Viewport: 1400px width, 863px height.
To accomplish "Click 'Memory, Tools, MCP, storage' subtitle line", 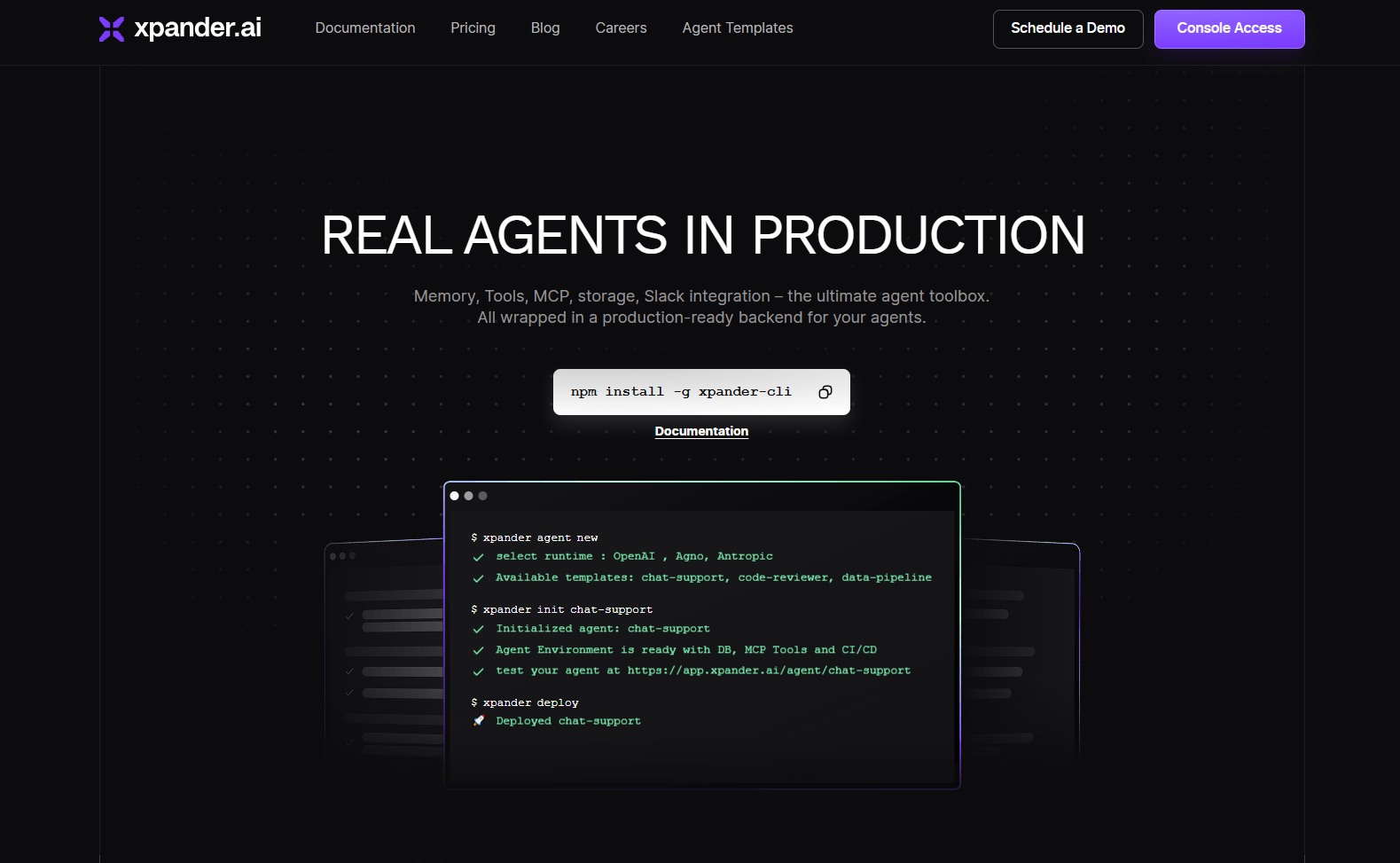I will [701, 296].
